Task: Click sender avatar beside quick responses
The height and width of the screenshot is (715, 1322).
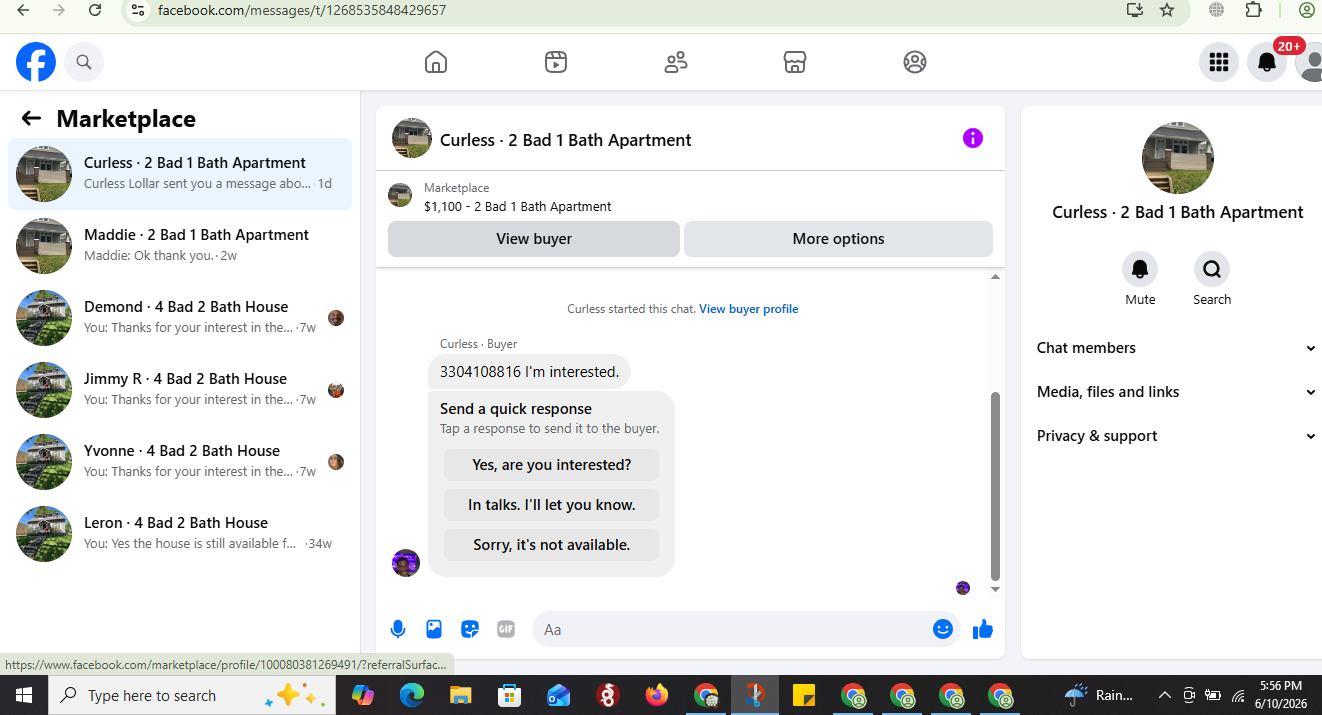Action: [x=406, y=563]
